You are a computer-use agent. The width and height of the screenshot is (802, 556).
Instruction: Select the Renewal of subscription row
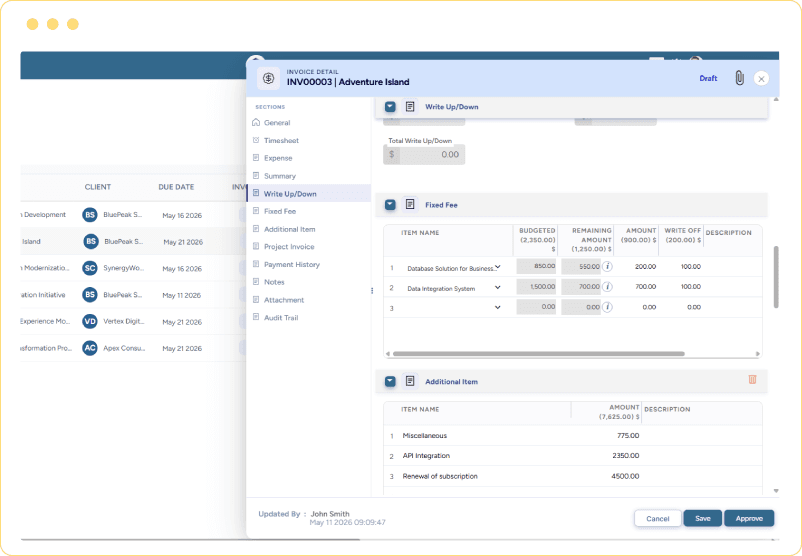tap(572, 476)
